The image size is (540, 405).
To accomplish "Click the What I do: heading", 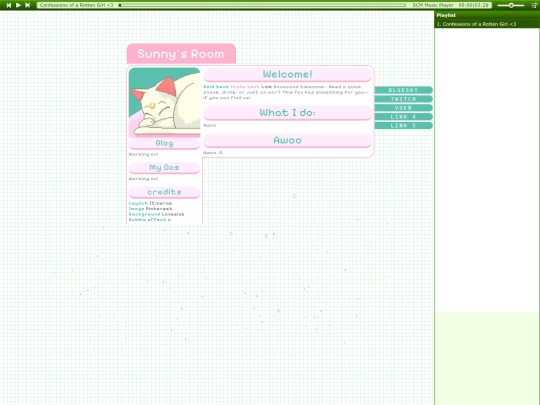I will click(x=288, y=113).
